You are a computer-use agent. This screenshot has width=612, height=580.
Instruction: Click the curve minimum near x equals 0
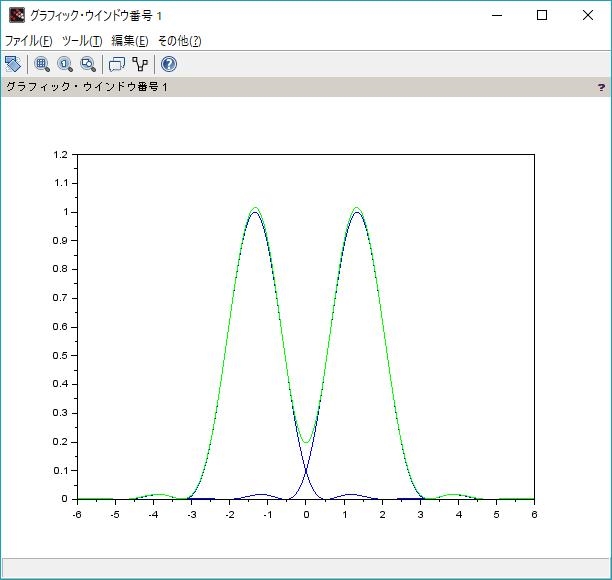click(306, 443)
